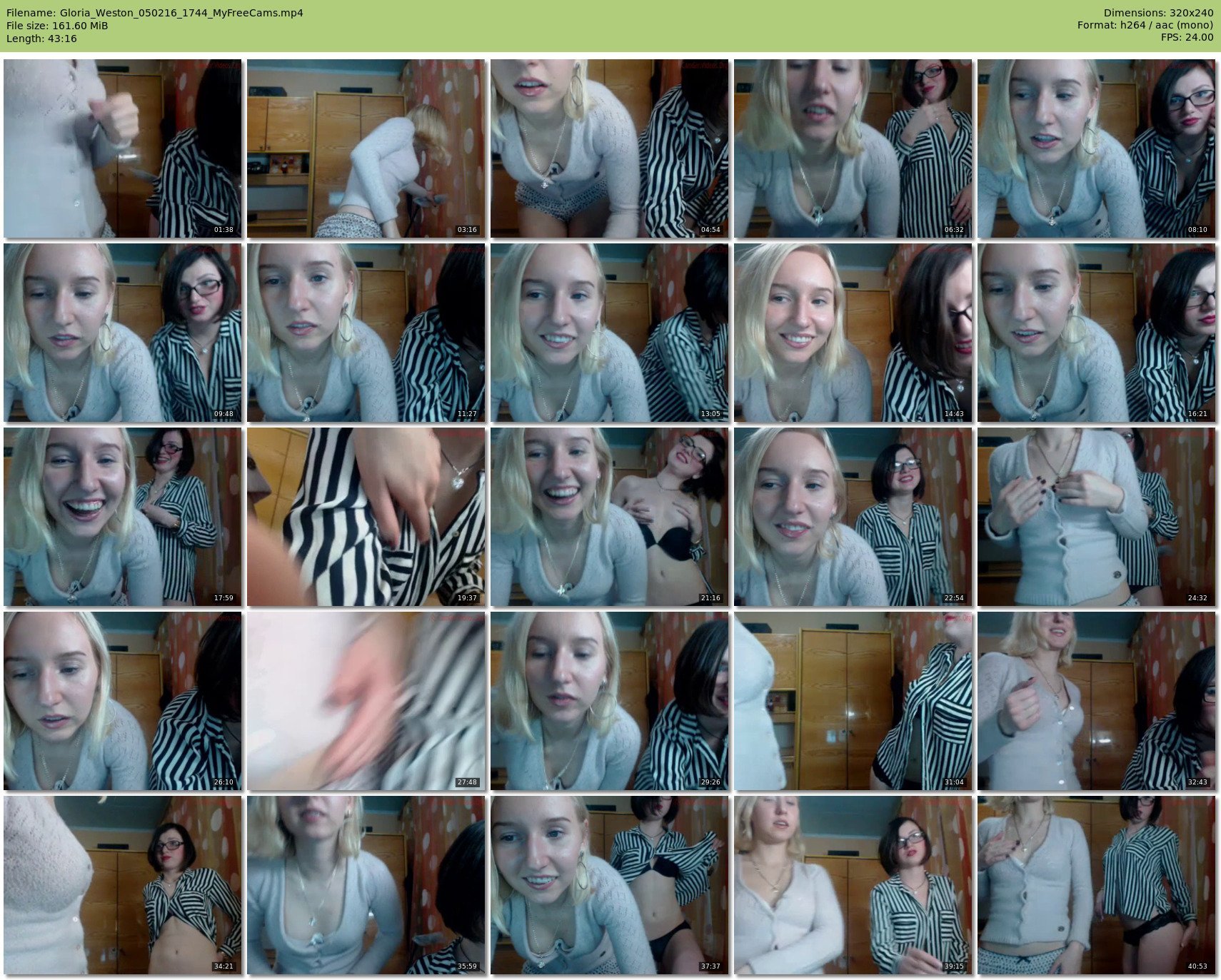Open the thumbnail at 21:16

(610, 517)
